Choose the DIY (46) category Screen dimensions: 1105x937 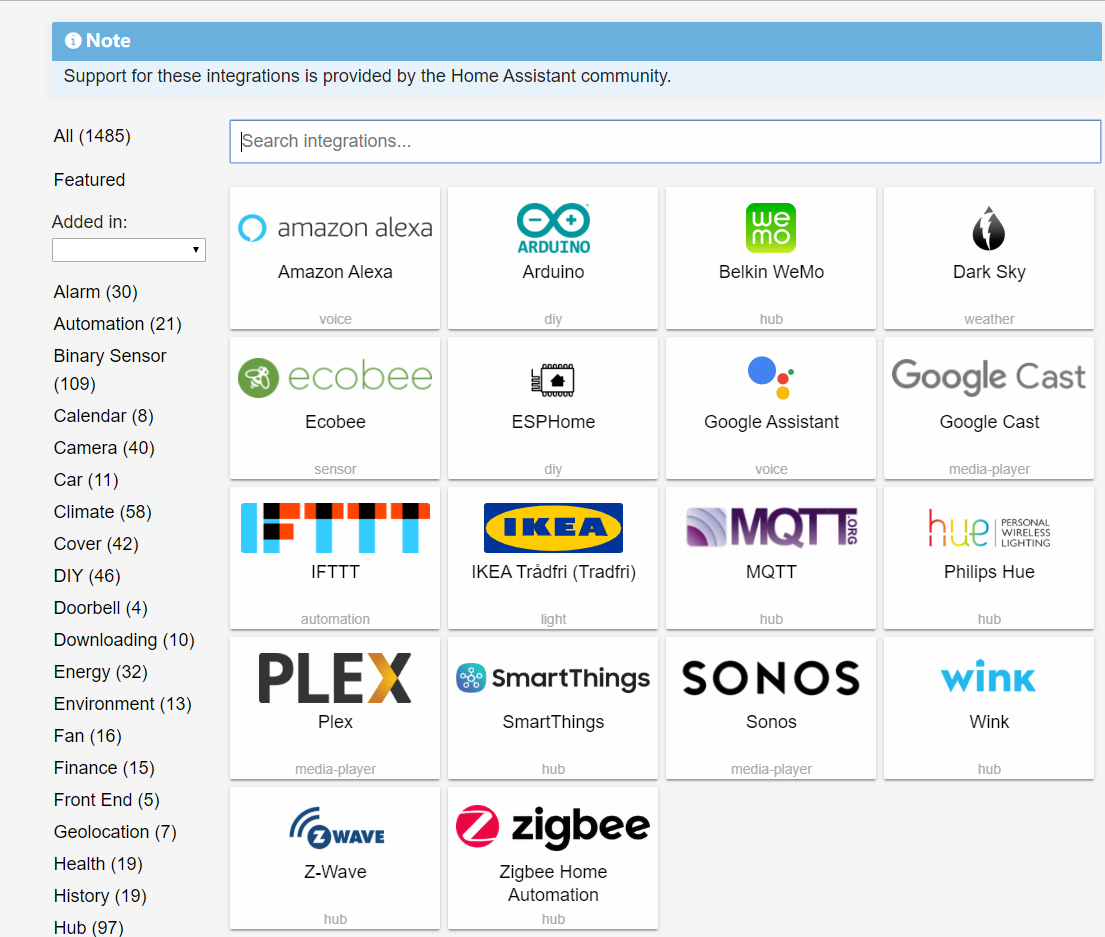click(87, 576)
